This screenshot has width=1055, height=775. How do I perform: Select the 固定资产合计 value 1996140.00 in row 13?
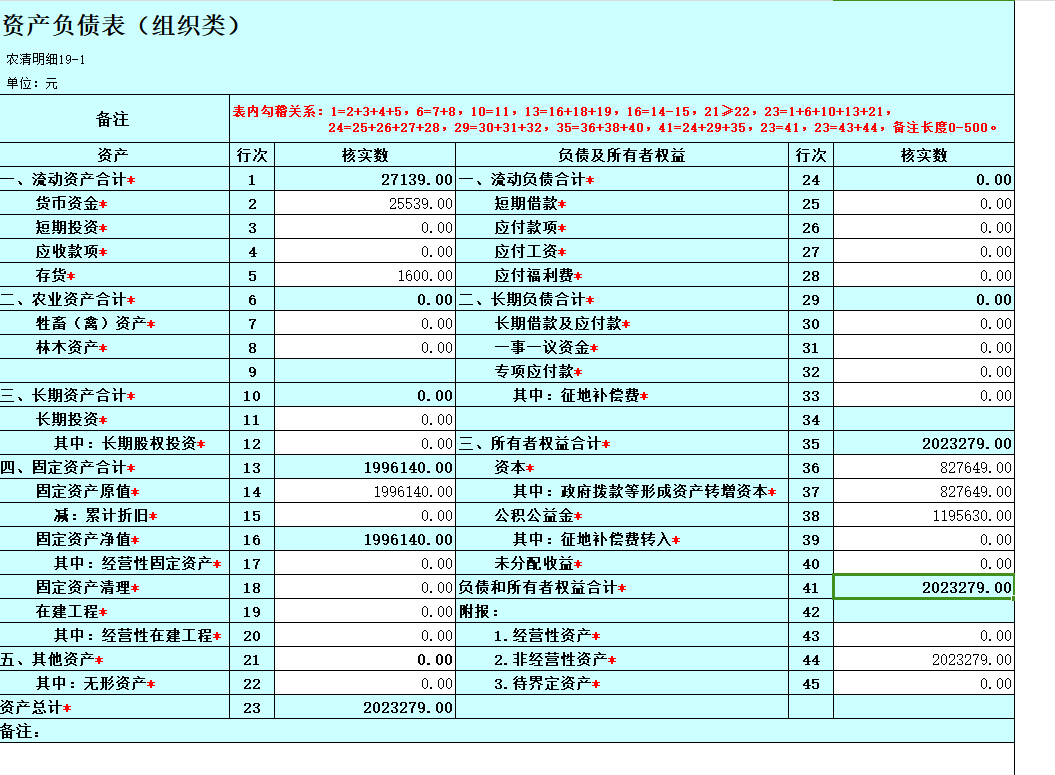[365, 468]
